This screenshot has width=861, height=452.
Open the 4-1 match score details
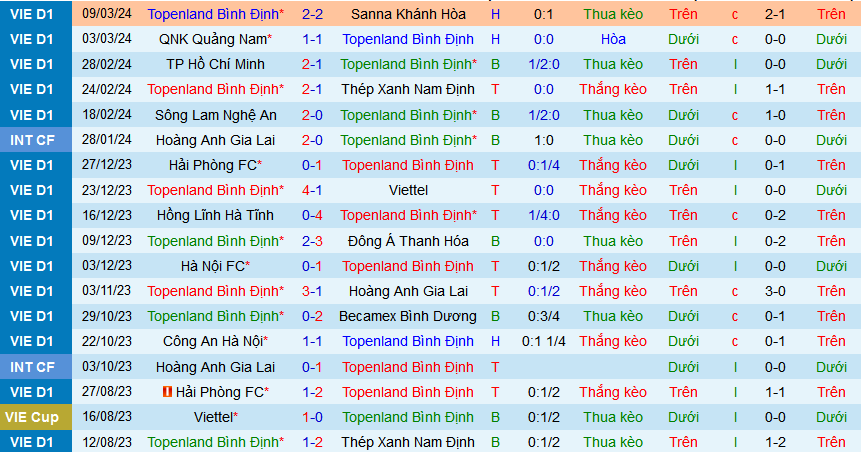pos(311,190)
